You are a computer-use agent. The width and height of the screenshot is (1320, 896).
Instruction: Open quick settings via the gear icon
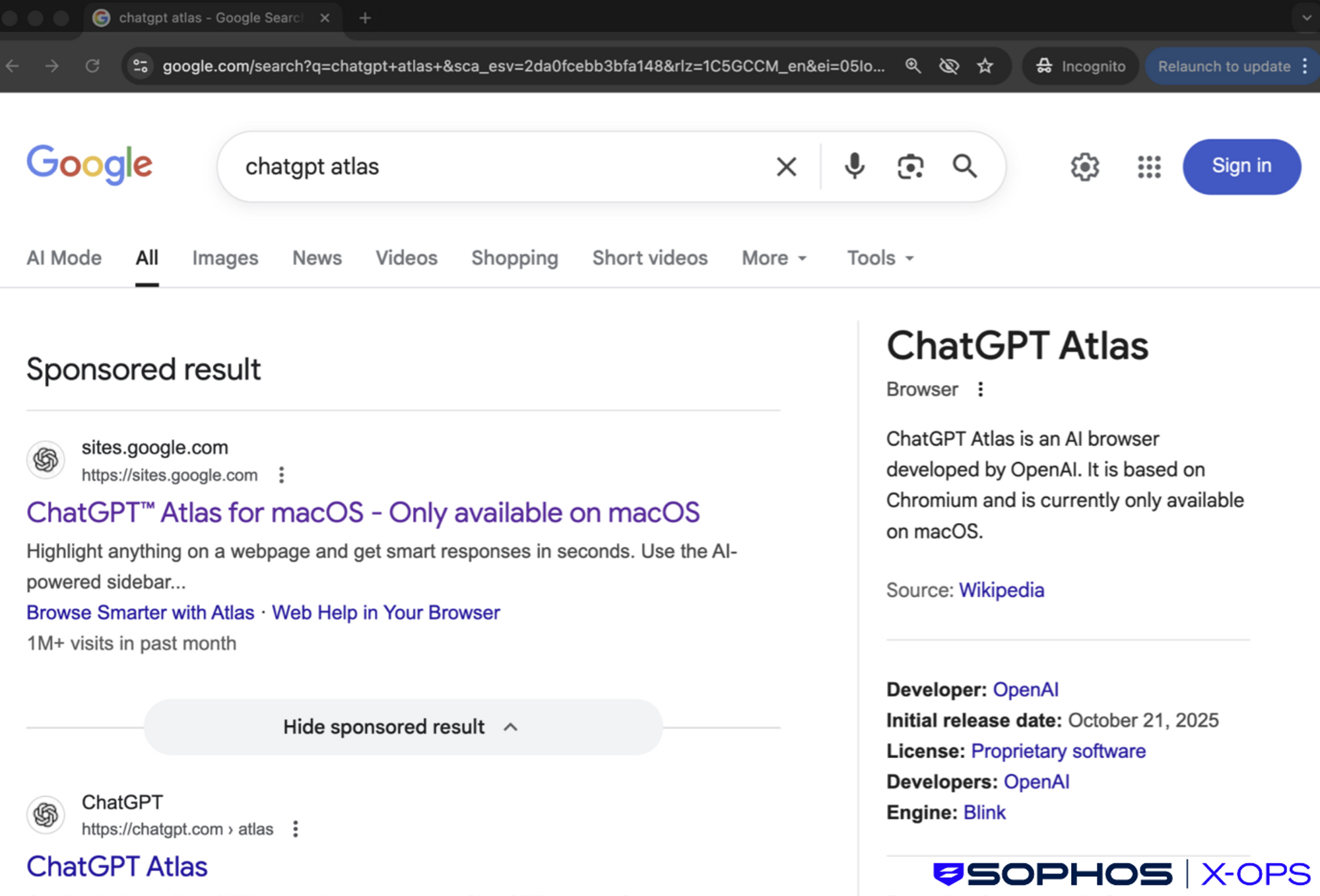tap(1085, 166)
